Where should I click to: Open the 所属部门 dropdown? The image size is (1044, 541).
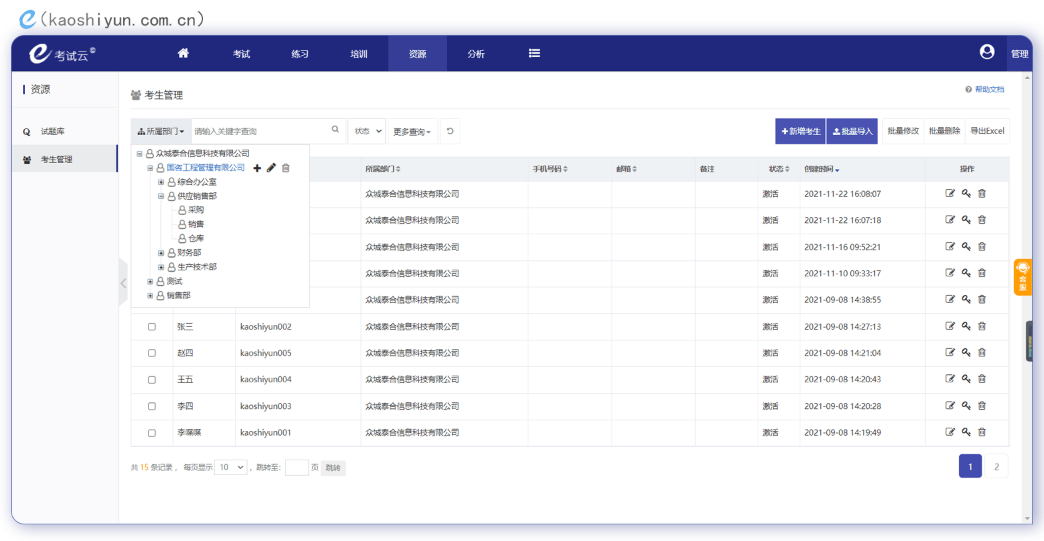pyautogui.click(x=161, y=131)
